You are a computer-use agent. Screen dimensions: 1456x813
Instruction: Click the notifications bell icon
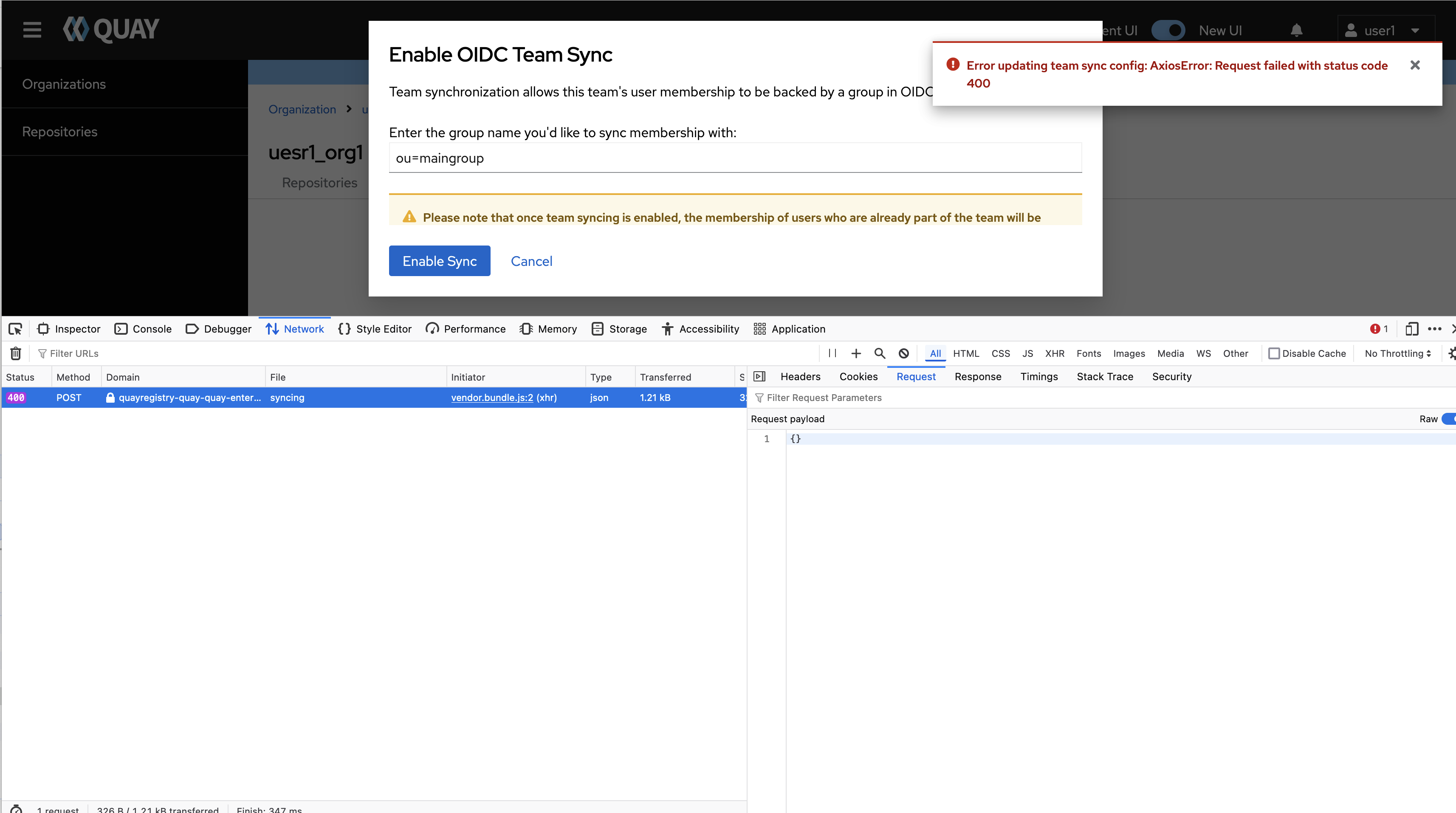(1296, 31)
